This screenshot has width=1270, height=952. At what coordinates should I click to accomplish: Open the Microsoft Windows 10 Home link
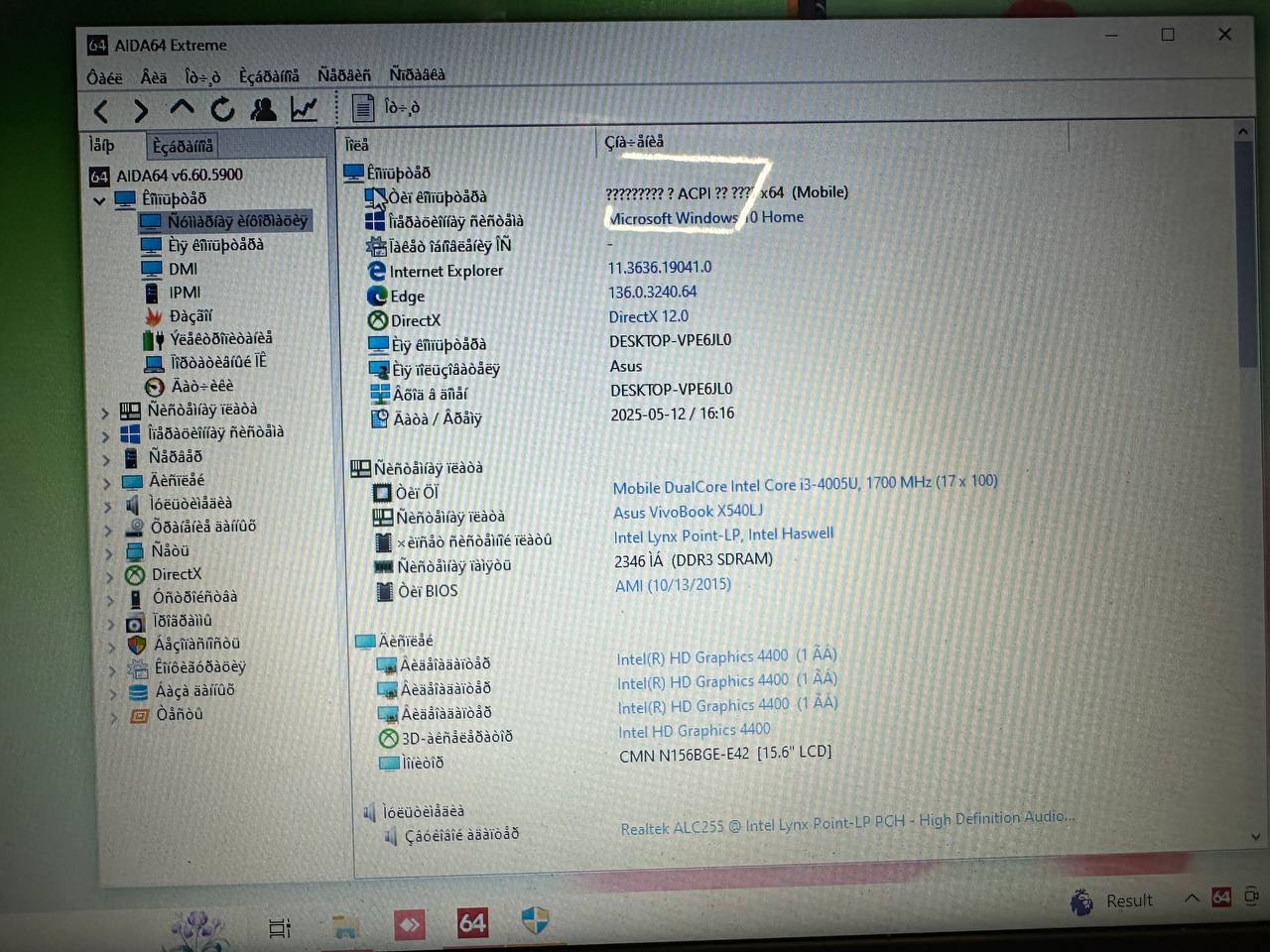pos(705,218)
